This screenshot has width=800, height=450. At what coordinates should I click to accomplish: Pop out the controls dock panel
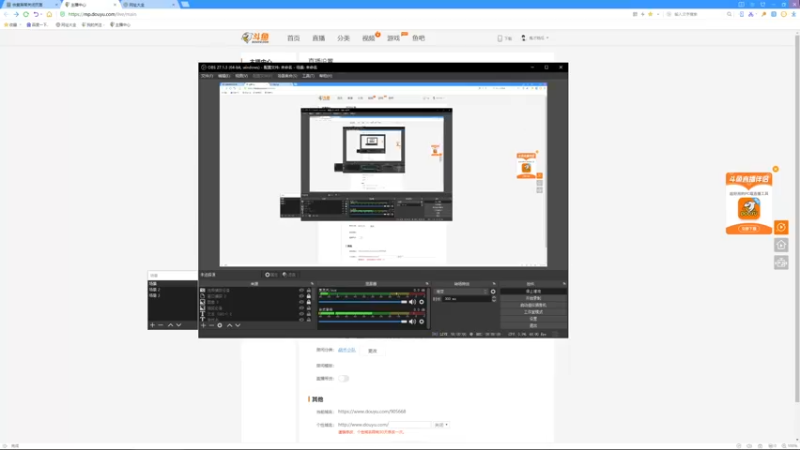pos(564,284)
